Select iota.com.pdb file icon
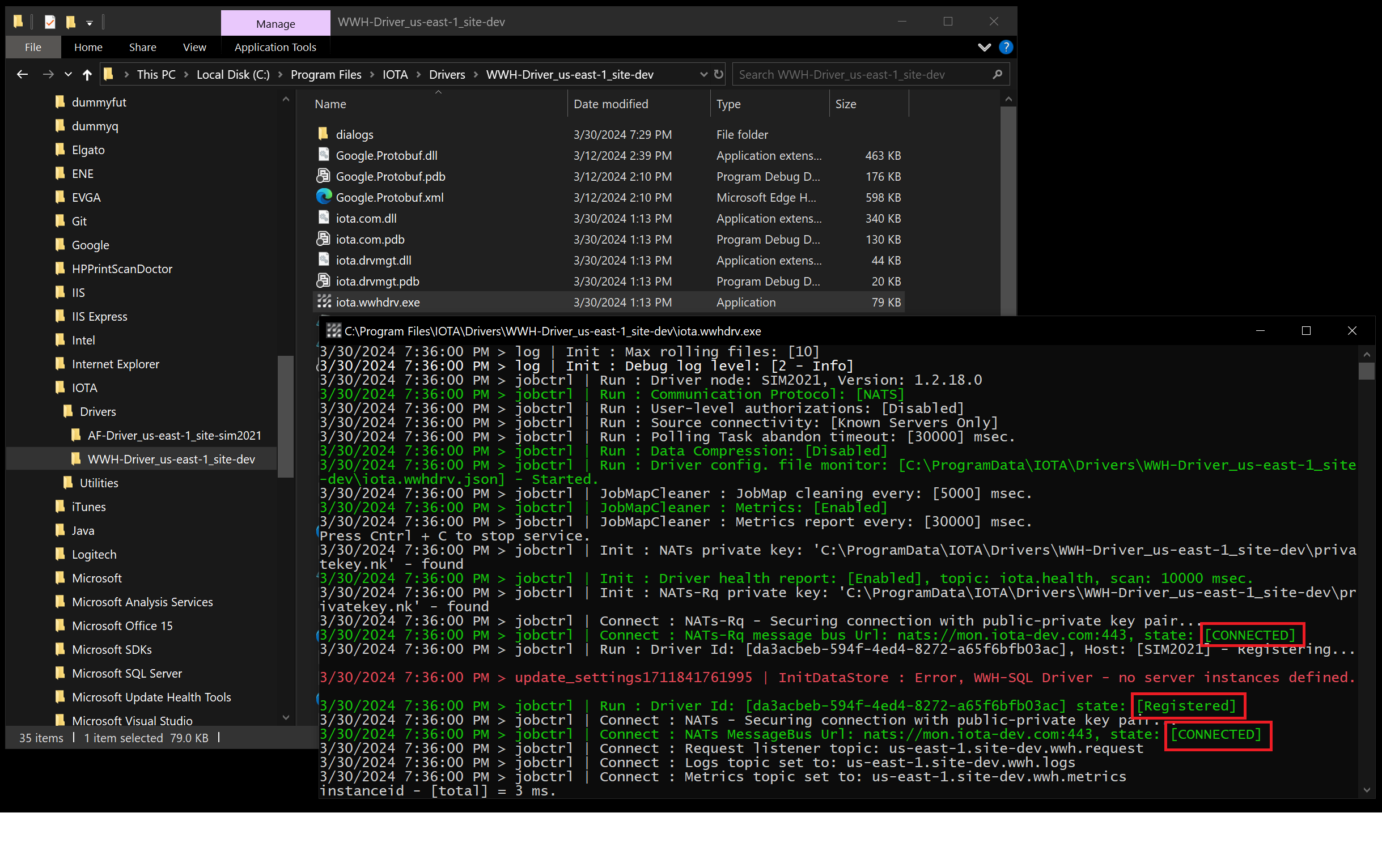The image size is (1382, 868). click(324, 239)
